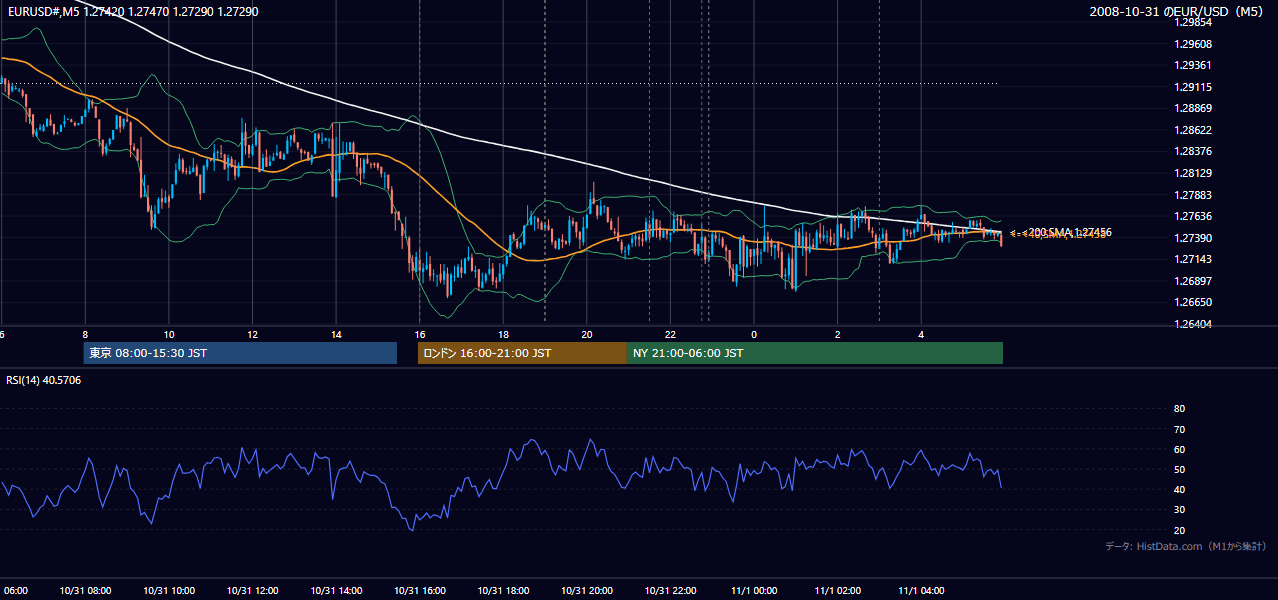Click the 10/31 12:00 time axis label
The height and width of the screenshot is (600, 1278).
click(x=252, y=590)
